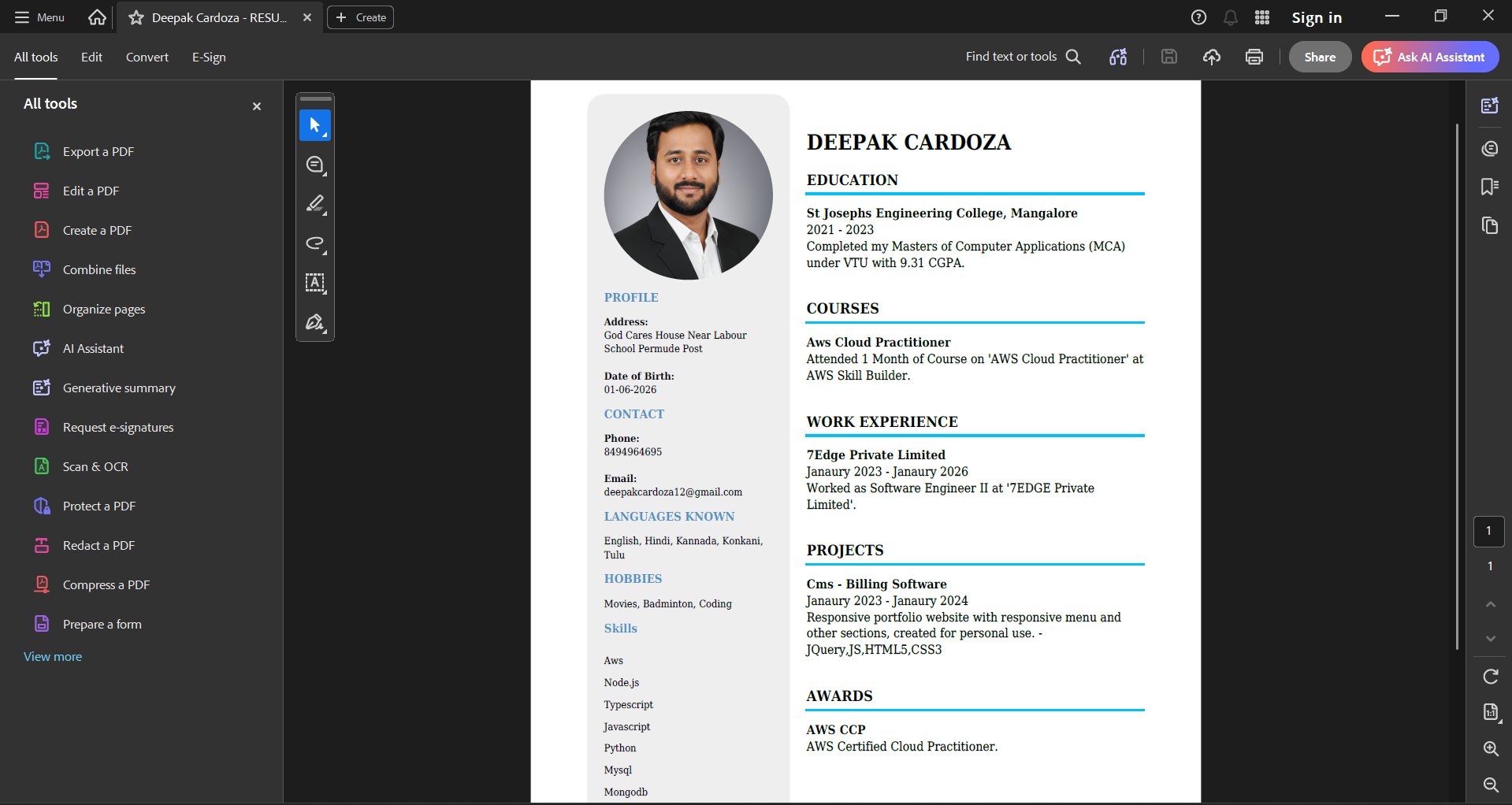The height and width of the screenshot is (805, 1512).
Task: Choose the Fill & Sign pen tool
Action: point(315,322)
